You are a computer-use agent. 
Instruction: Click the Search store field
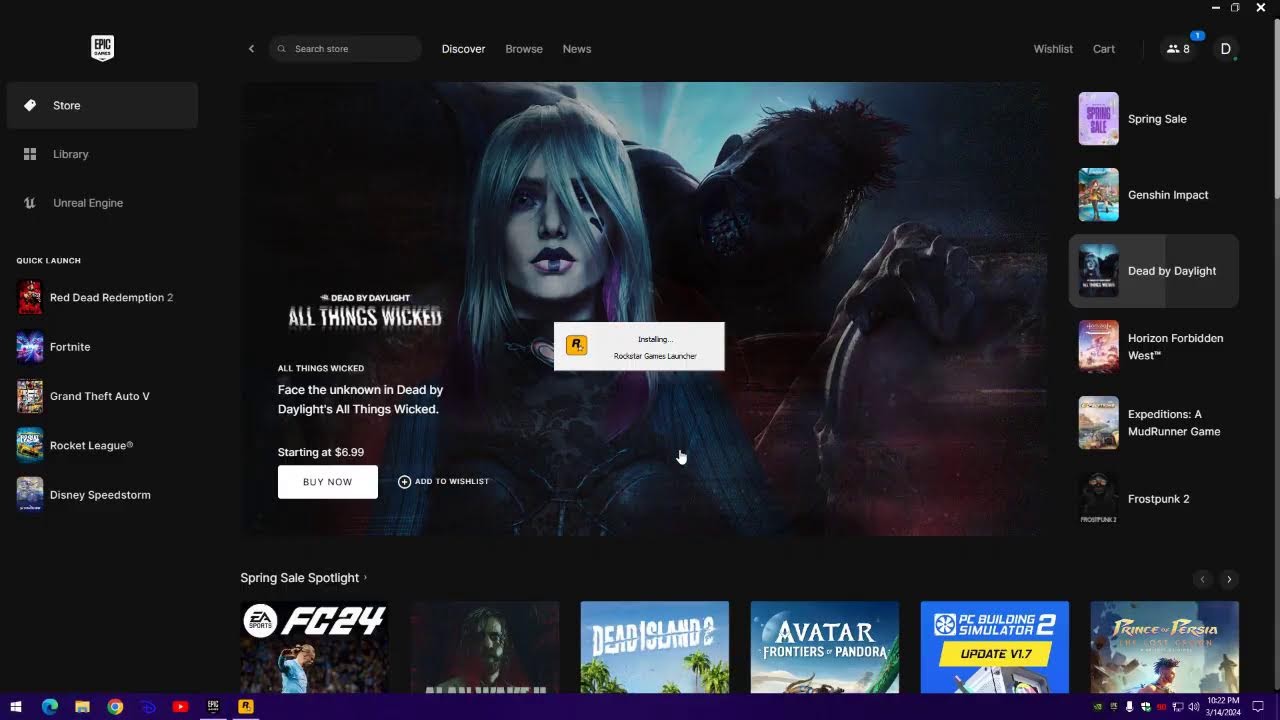(x=345, y=49)
